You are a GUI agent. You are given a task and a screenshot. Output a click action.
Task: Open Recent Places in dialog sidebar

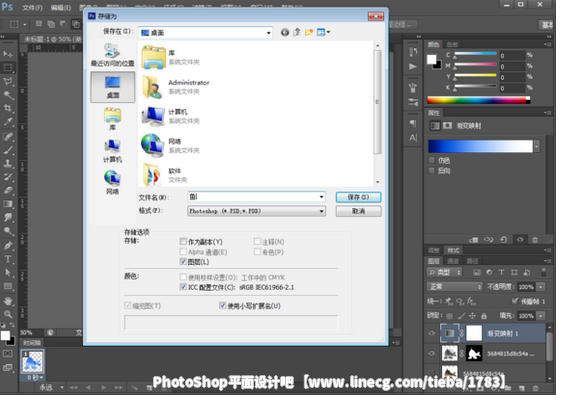tap(112, 55)
